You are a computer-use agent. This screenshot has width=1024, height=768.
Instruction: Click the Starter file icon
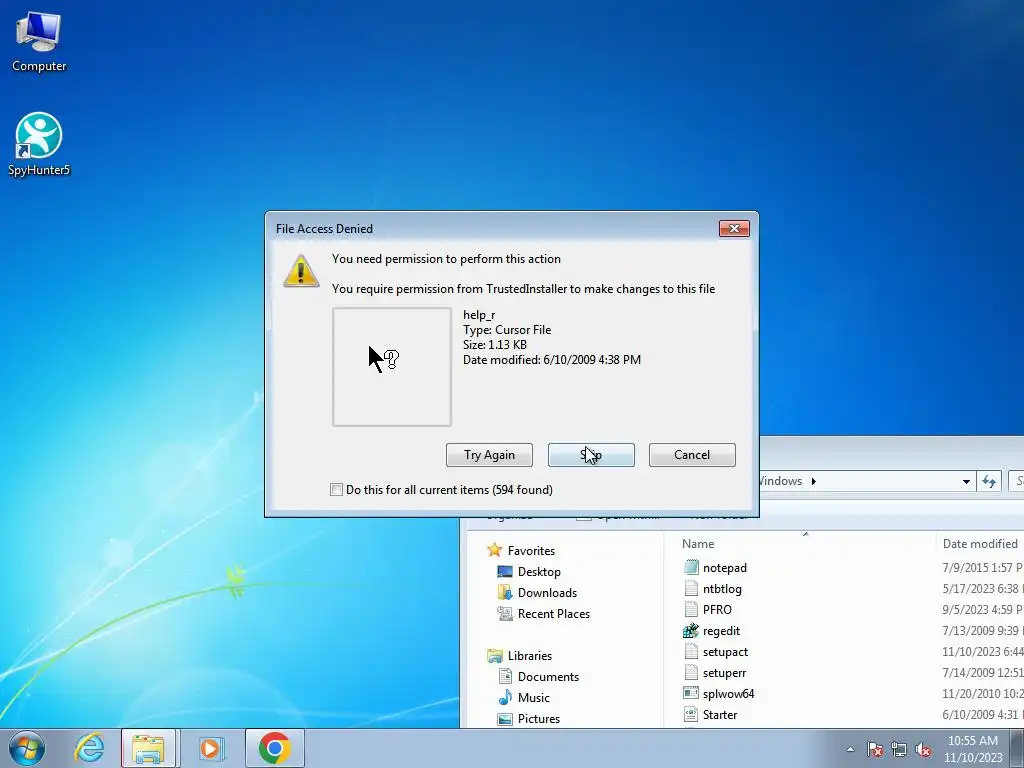pos(691,714)
